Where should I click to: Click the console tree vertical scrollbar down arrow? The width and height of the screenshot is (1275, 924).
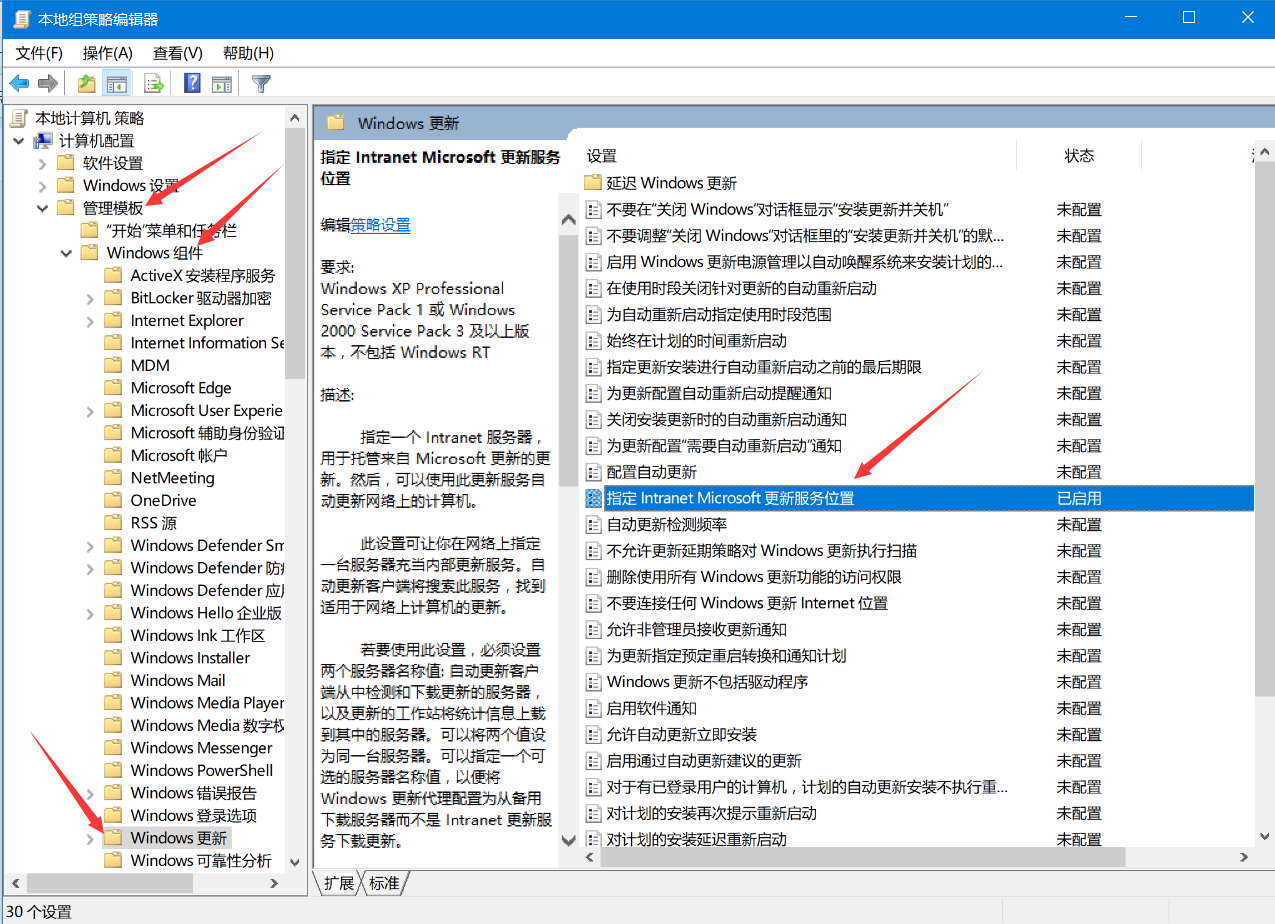click(x=294, y=861)
